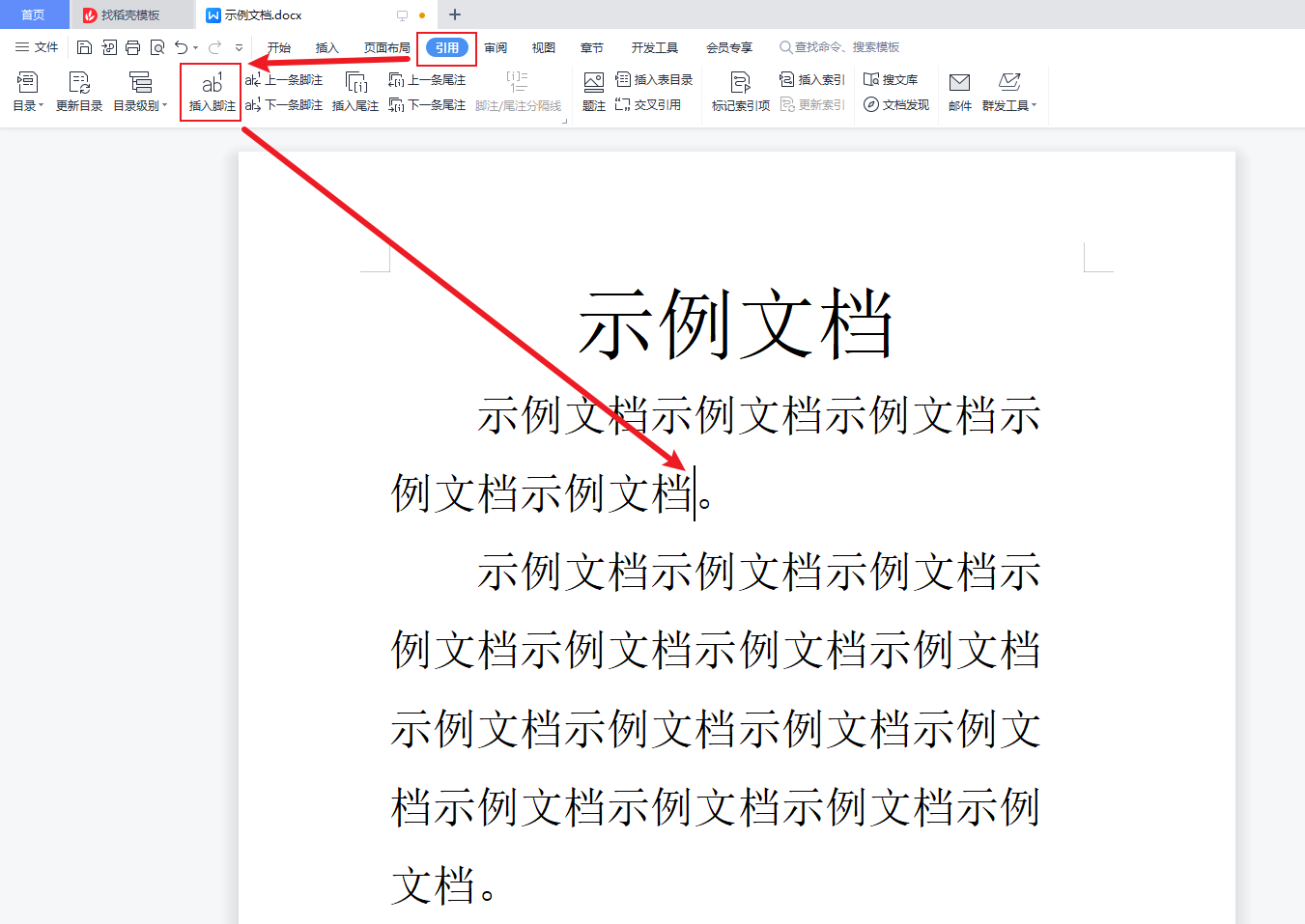The image size is (1305, 924).
Task: Select the 插入脚注 (Insert Footnote) tool
Action: pos(210,92)
